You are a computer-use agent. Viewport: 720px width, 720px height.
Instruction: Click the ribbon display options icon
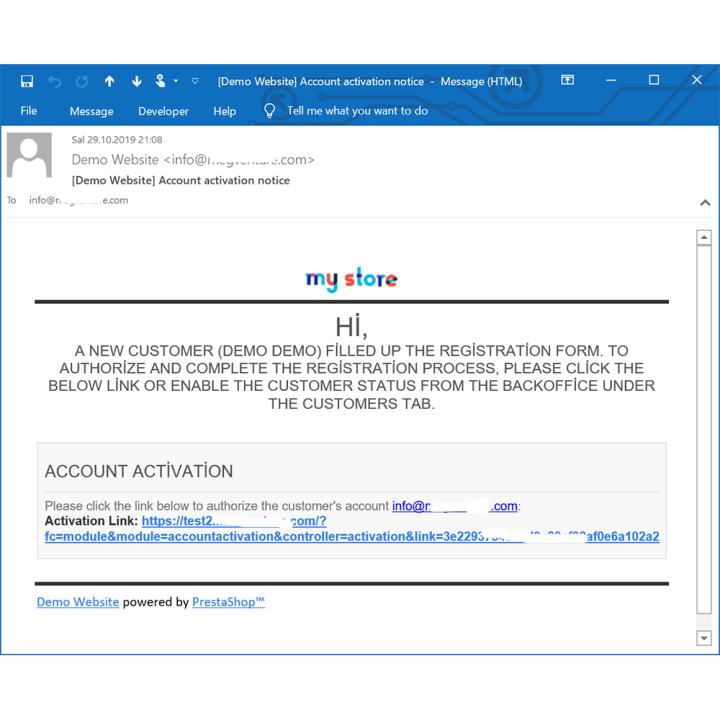568,80
